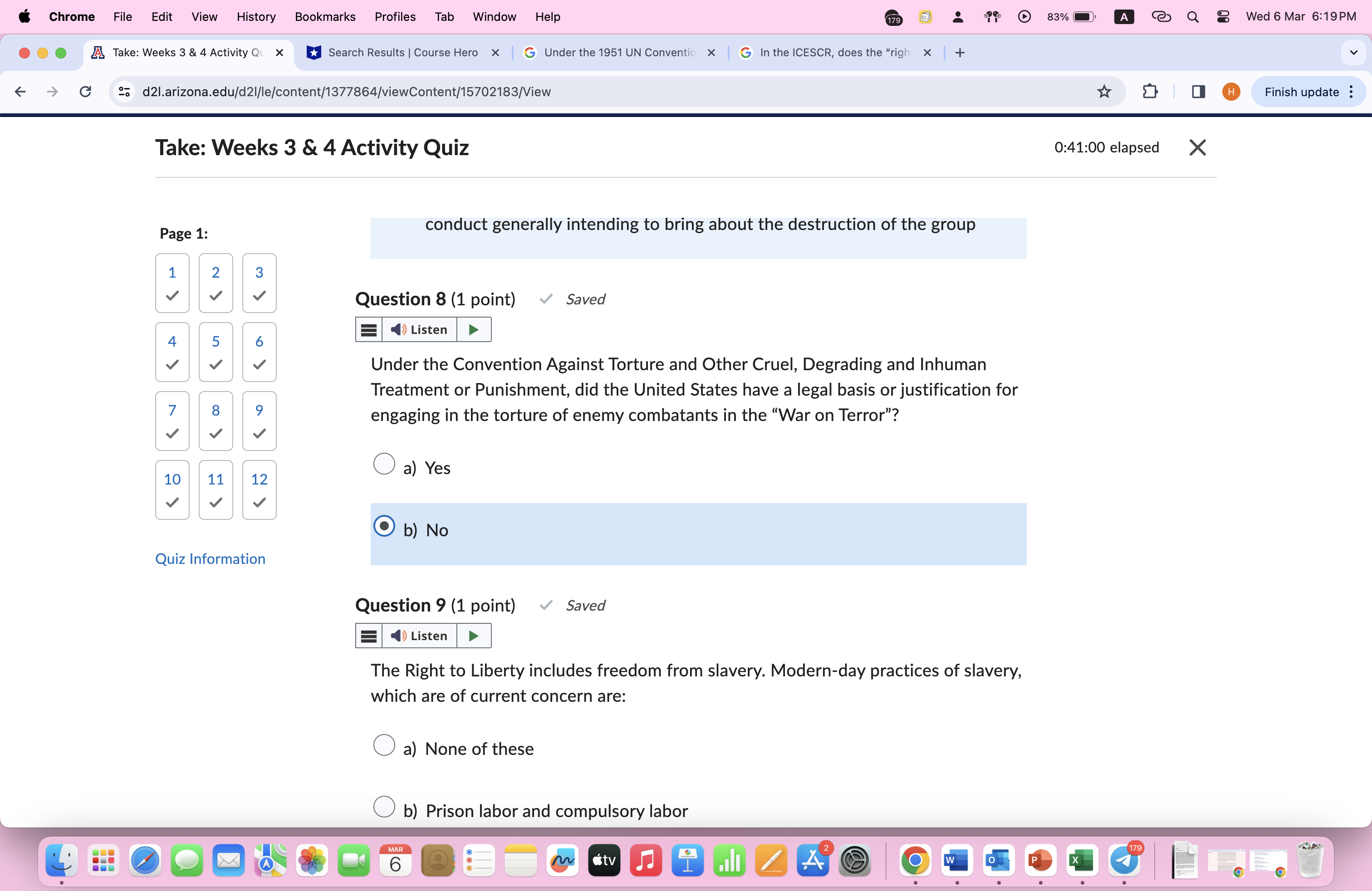Viewport: 1372px width, 891px height.
Task: Select answer a) Yes for Question 8
Action: [x=384, y=464]
